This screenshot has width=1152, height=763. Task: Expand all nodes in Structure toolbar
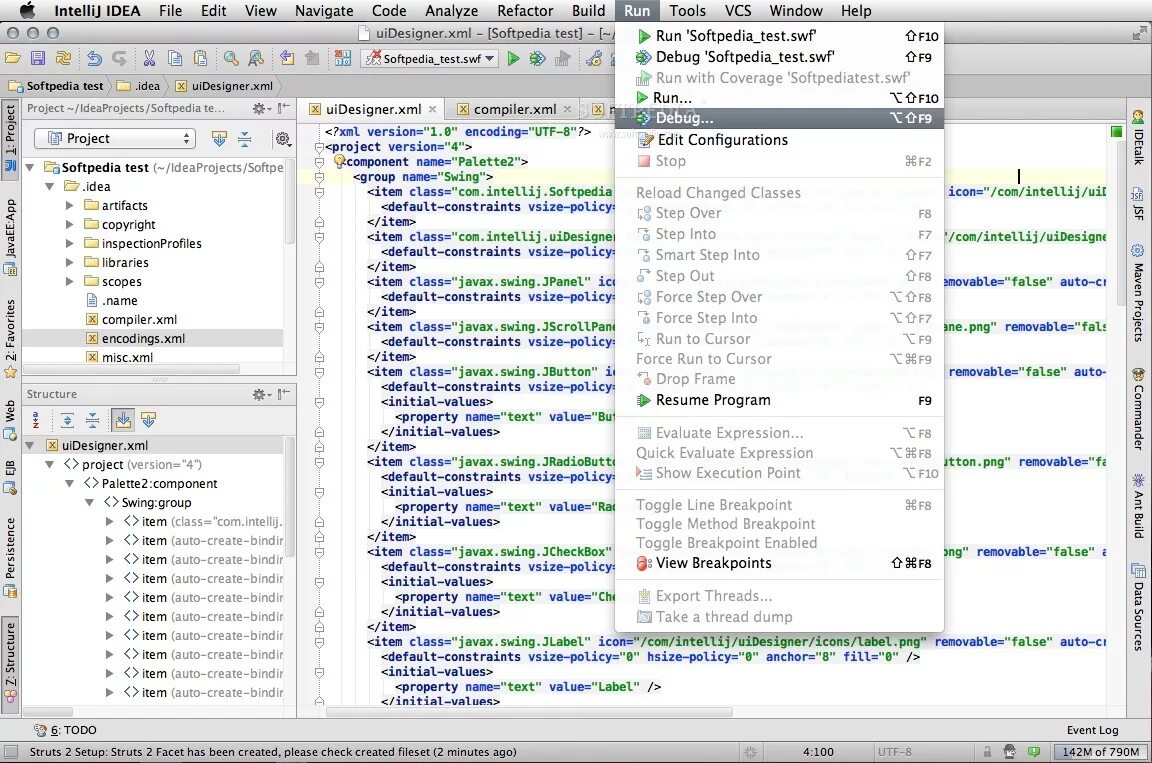click(x=68, y=420)
